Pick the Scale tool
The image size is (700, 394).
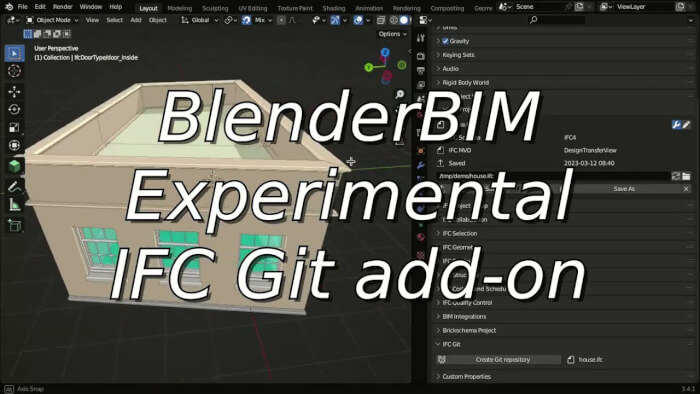14,128
